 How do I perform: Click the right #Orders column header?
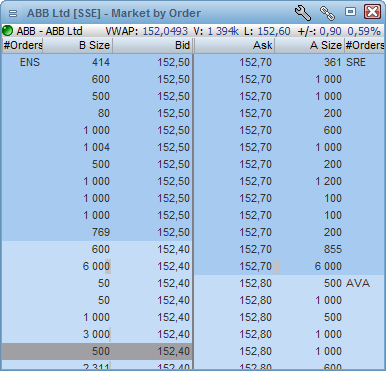pos(364,45)
